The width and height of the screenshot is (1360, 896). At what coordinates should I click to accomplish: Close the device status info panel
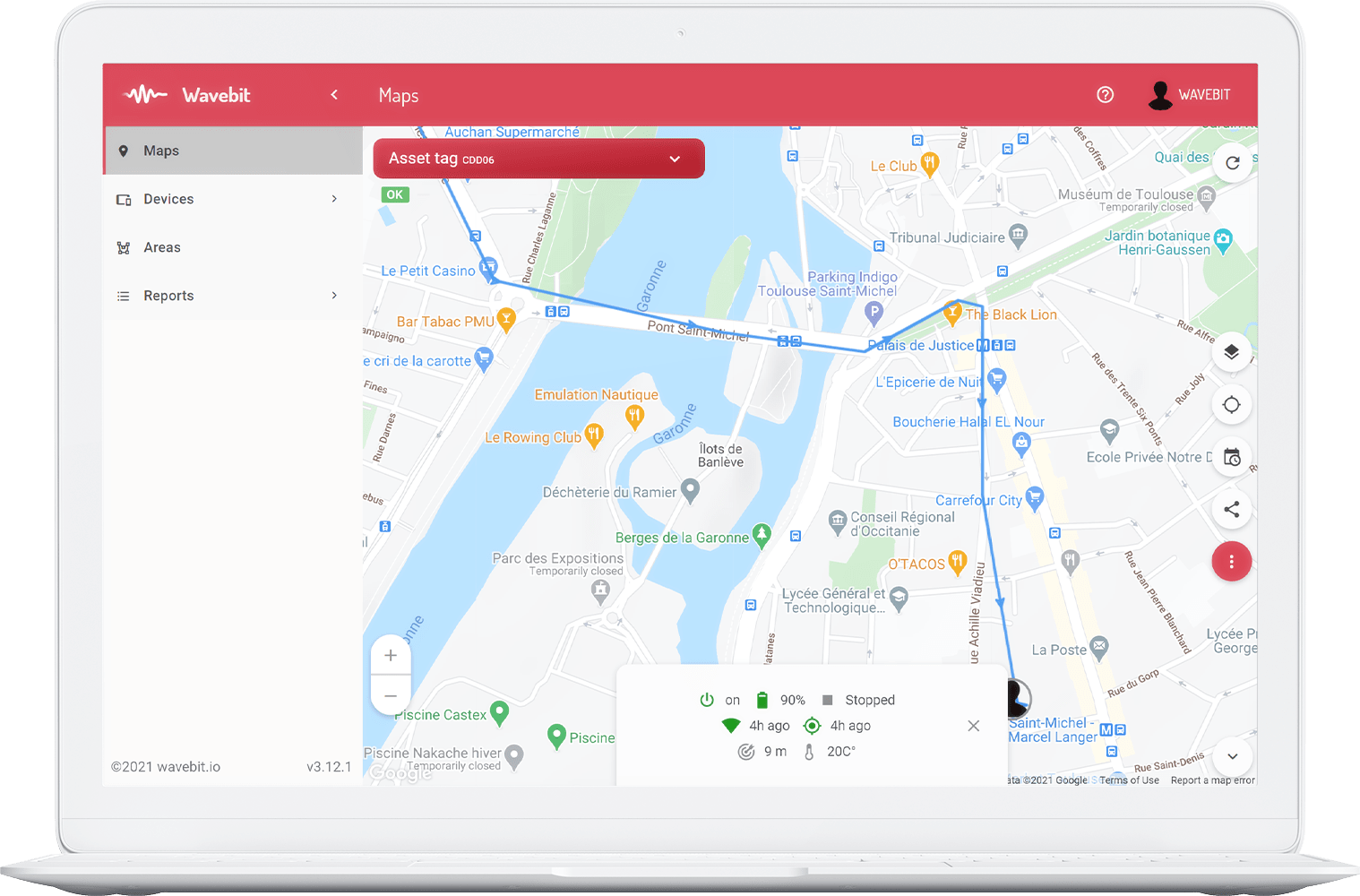click(974, 726)
